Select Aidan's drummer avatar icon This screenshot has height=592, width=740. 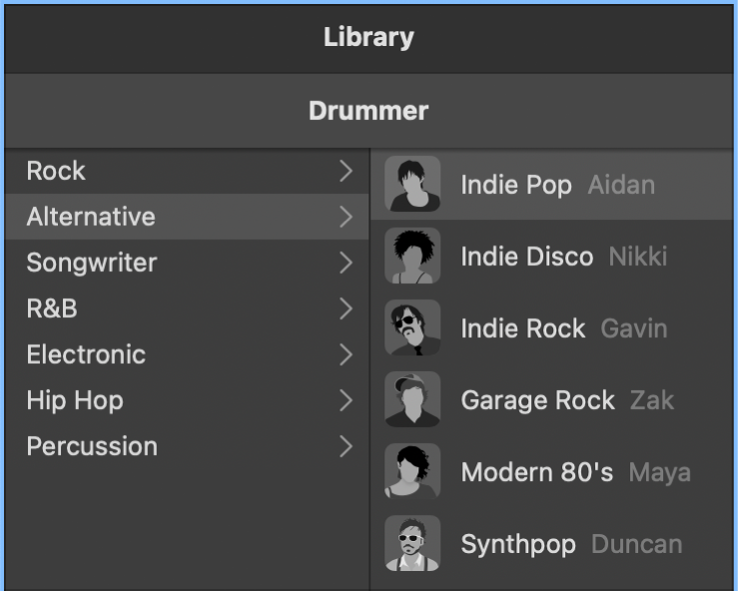[412, 184]
